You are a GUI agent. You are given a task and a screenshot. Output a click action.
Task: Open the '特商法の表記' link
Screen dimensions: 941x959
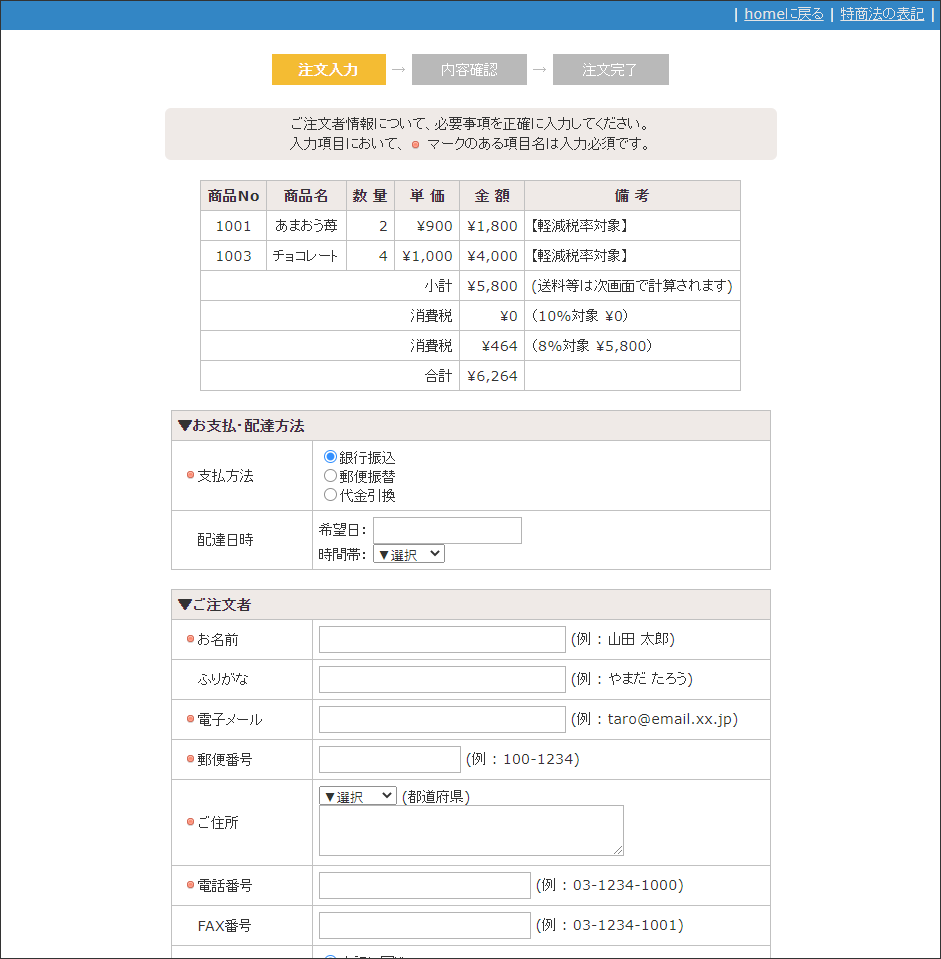tap(882, 14)
